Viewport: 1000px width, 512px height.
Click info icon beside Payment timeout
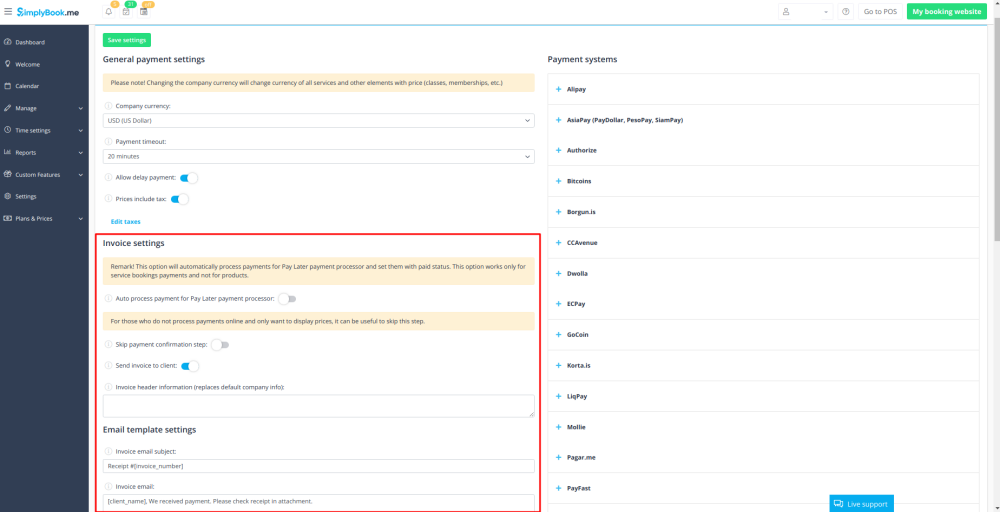pyautogui.click(x=108, y=142)
